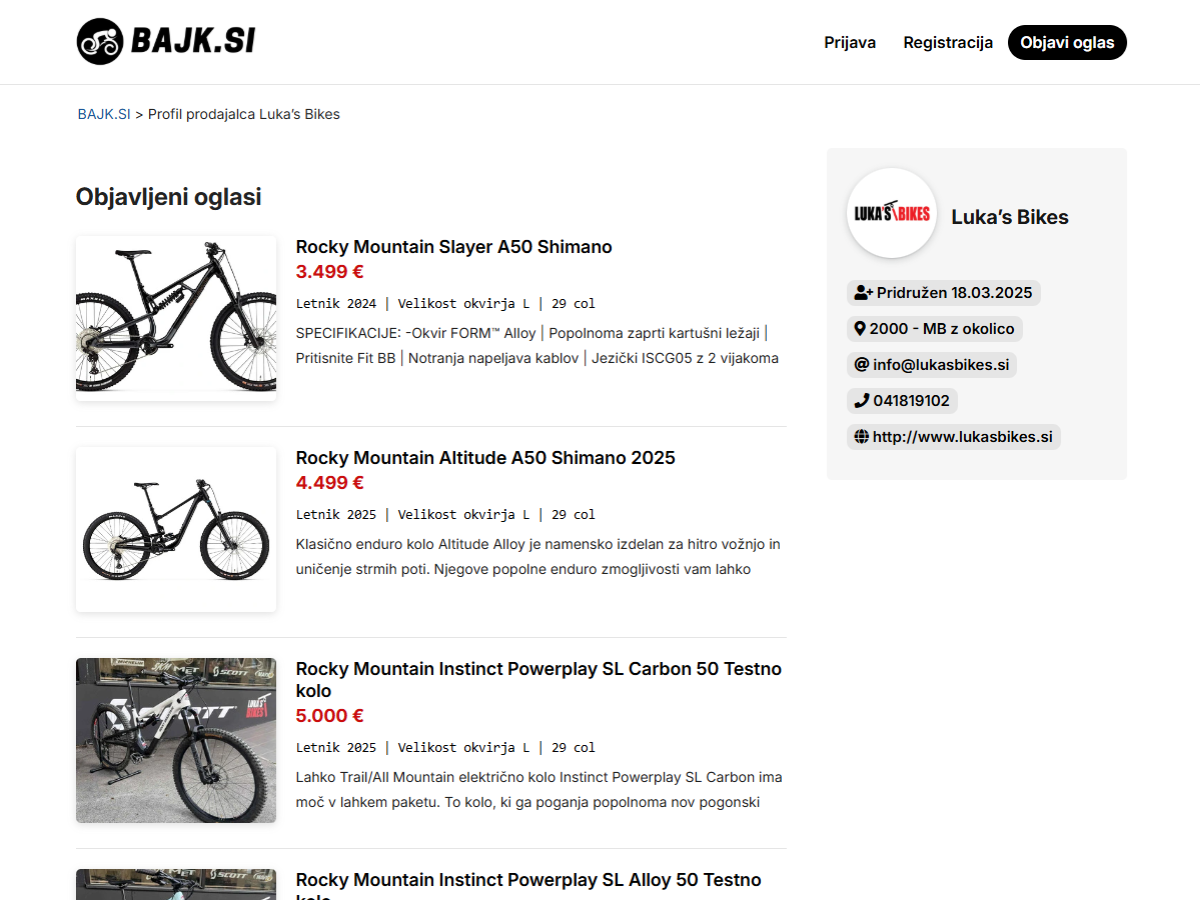The image size is (1200, 900).
Task: Click the map pin icon for 2000 - MB
Action: 860,329
